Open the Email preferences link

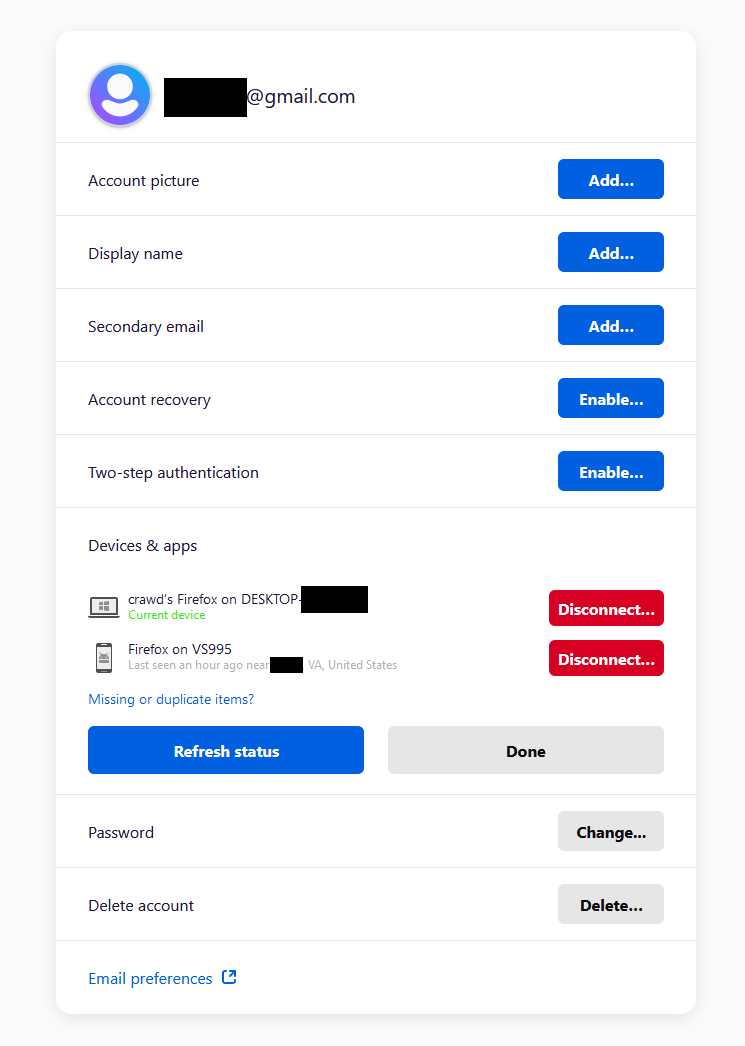(150, 979)
